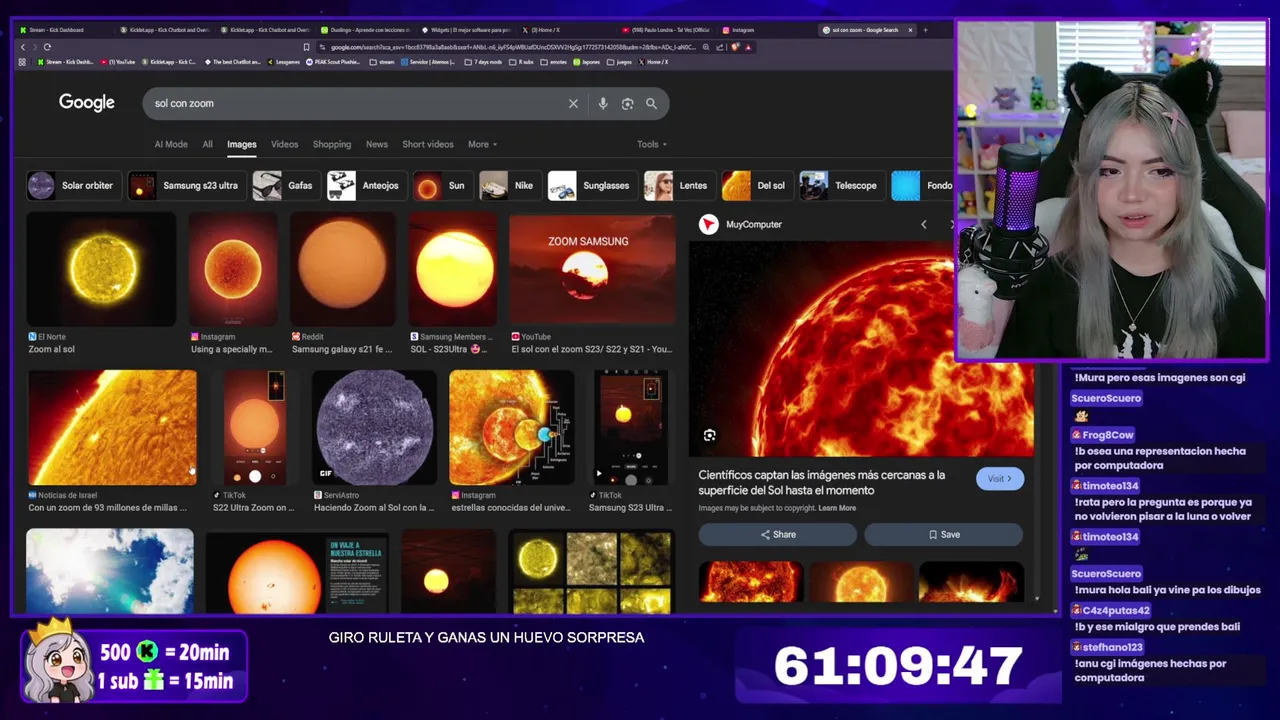Open the Noticias de Israel sun thumbnail
Image resolution: width=1280 pixels, height=720 pixels.
coord(112,428)
